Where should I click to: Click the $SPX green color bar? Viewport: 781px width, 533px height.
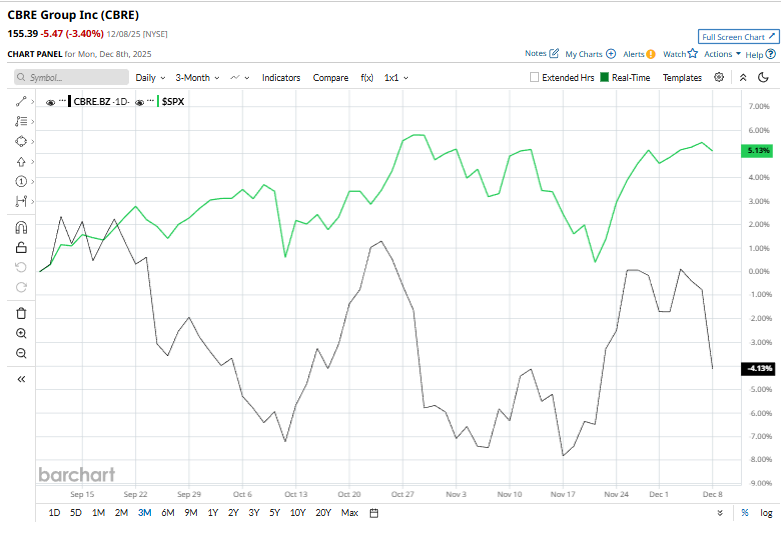pyautogui.click(x=158, y=102)
